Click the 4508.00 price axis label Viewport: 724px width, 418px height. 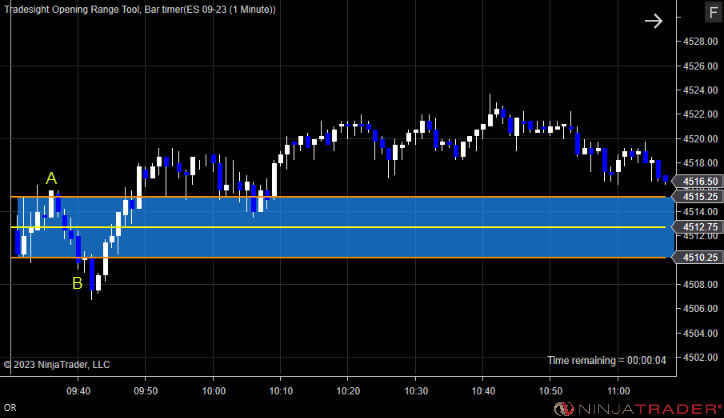click(700, 284)
